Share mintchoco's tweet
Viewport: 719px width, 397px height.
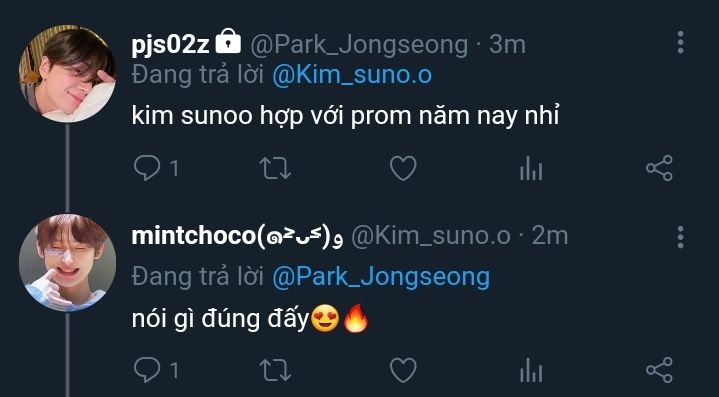tap(659, 370)
